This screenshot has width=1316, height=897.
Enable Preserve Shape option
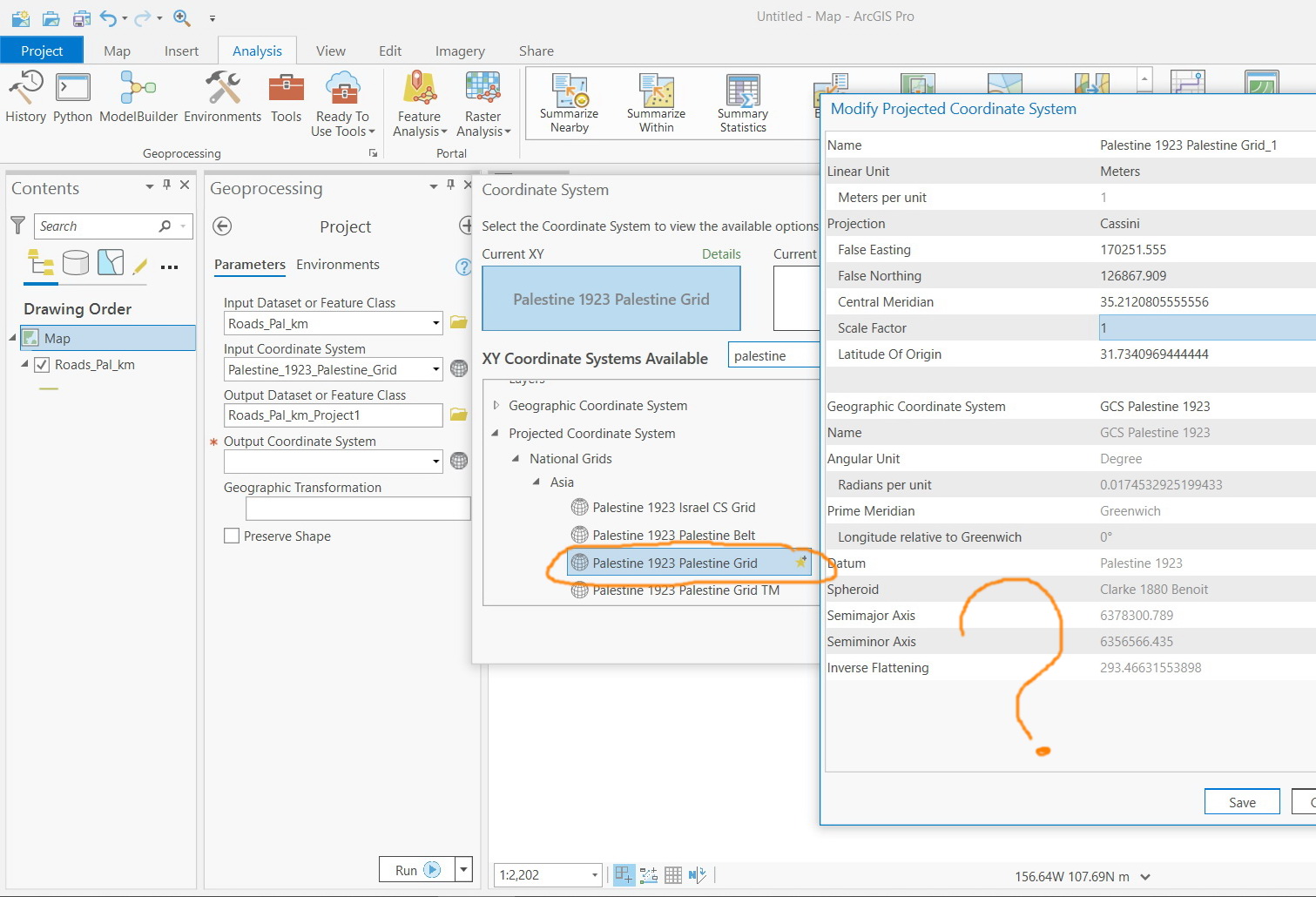[x=232, y=536]
